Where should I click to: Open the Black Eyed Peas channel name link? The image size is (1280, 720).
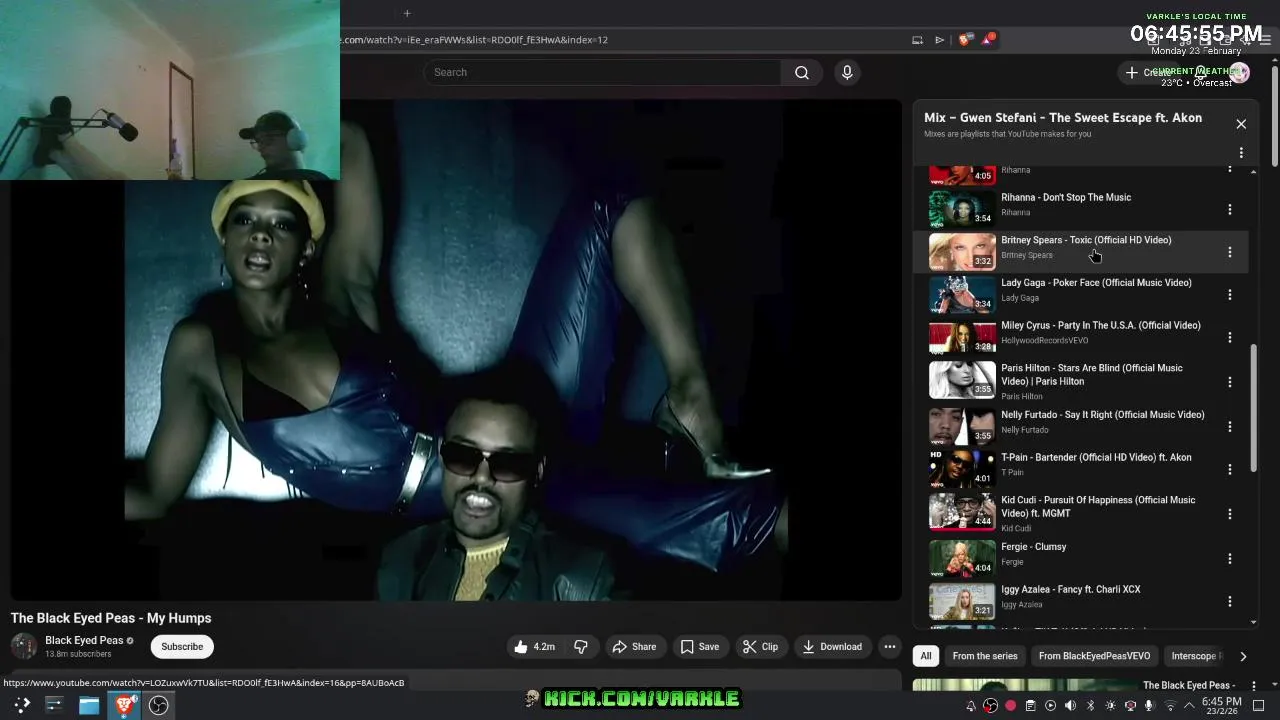[84, 640]
